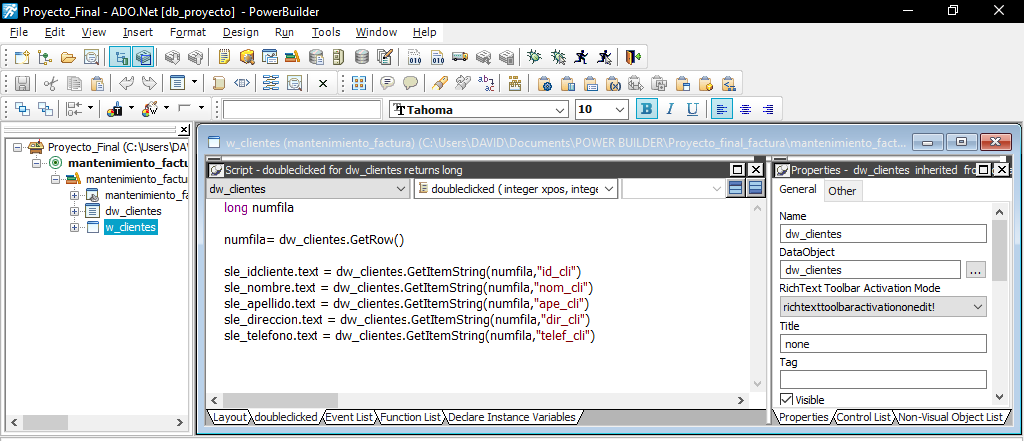The height and width of the screenshot is (441, 1024).
Task: Switch to the Function List tab
Action: pyautogui.click(x=410, y=417)
